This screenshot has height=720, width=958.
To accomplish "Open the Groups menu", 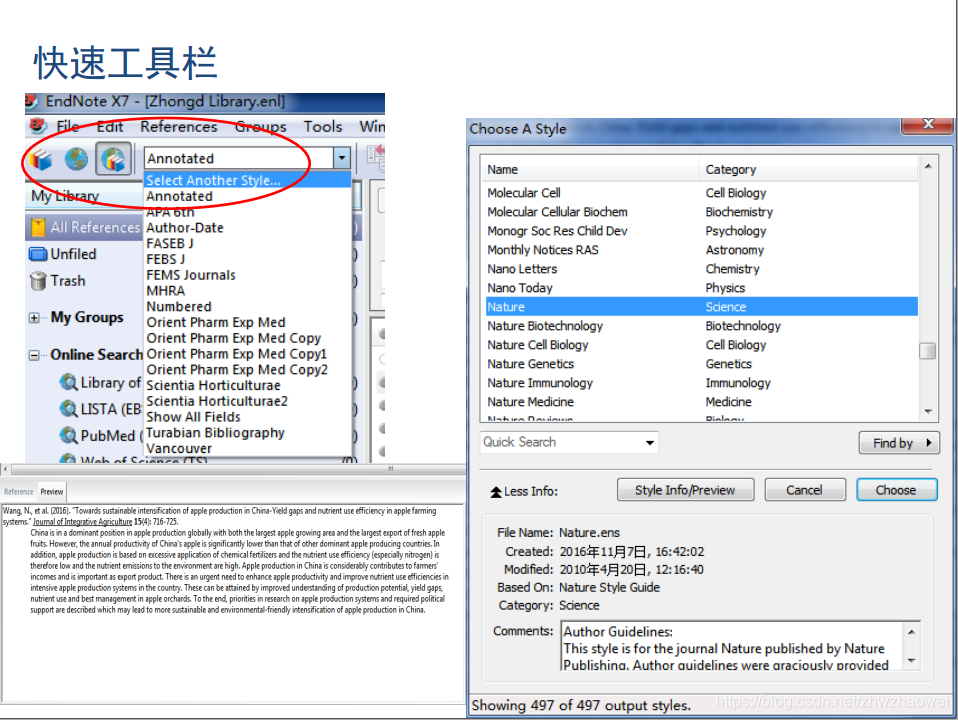I will point(261,127).
